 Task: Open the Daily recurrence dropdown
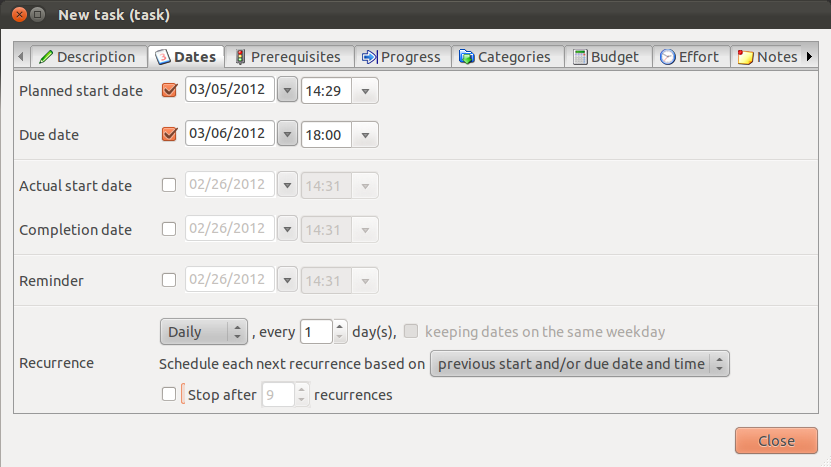(x=204, y=332)
